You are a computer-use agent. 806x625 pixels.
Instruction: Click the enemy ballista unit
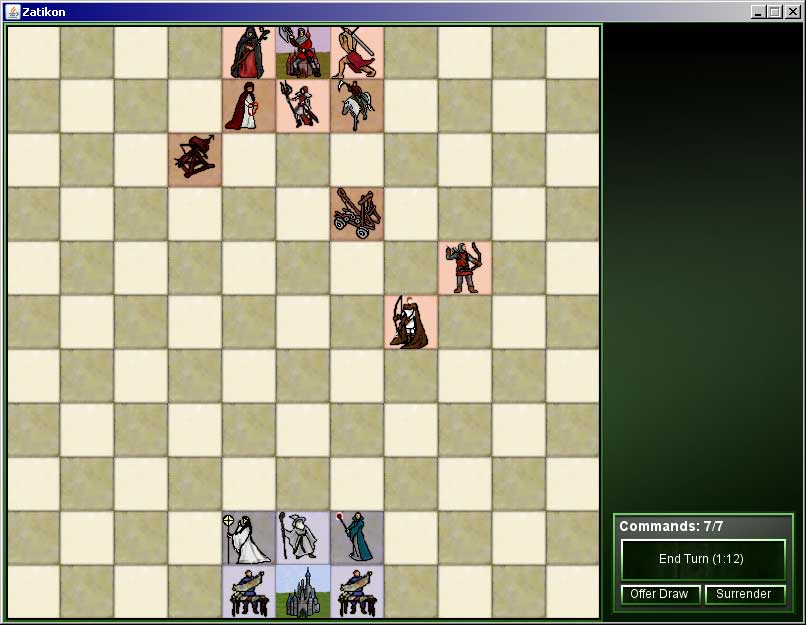tap(195, 159)
